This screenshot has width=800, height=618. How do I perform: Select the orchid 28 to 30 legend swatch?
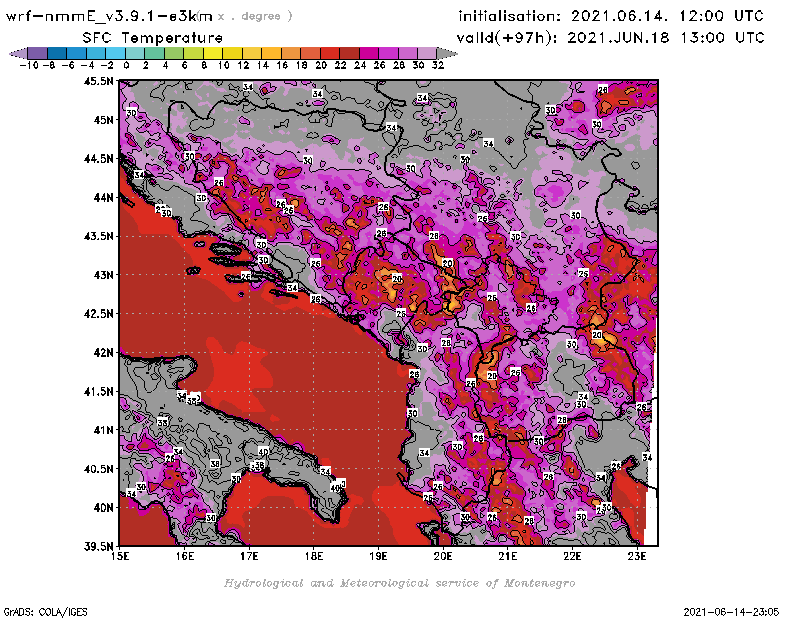click(x=408, y=53)
